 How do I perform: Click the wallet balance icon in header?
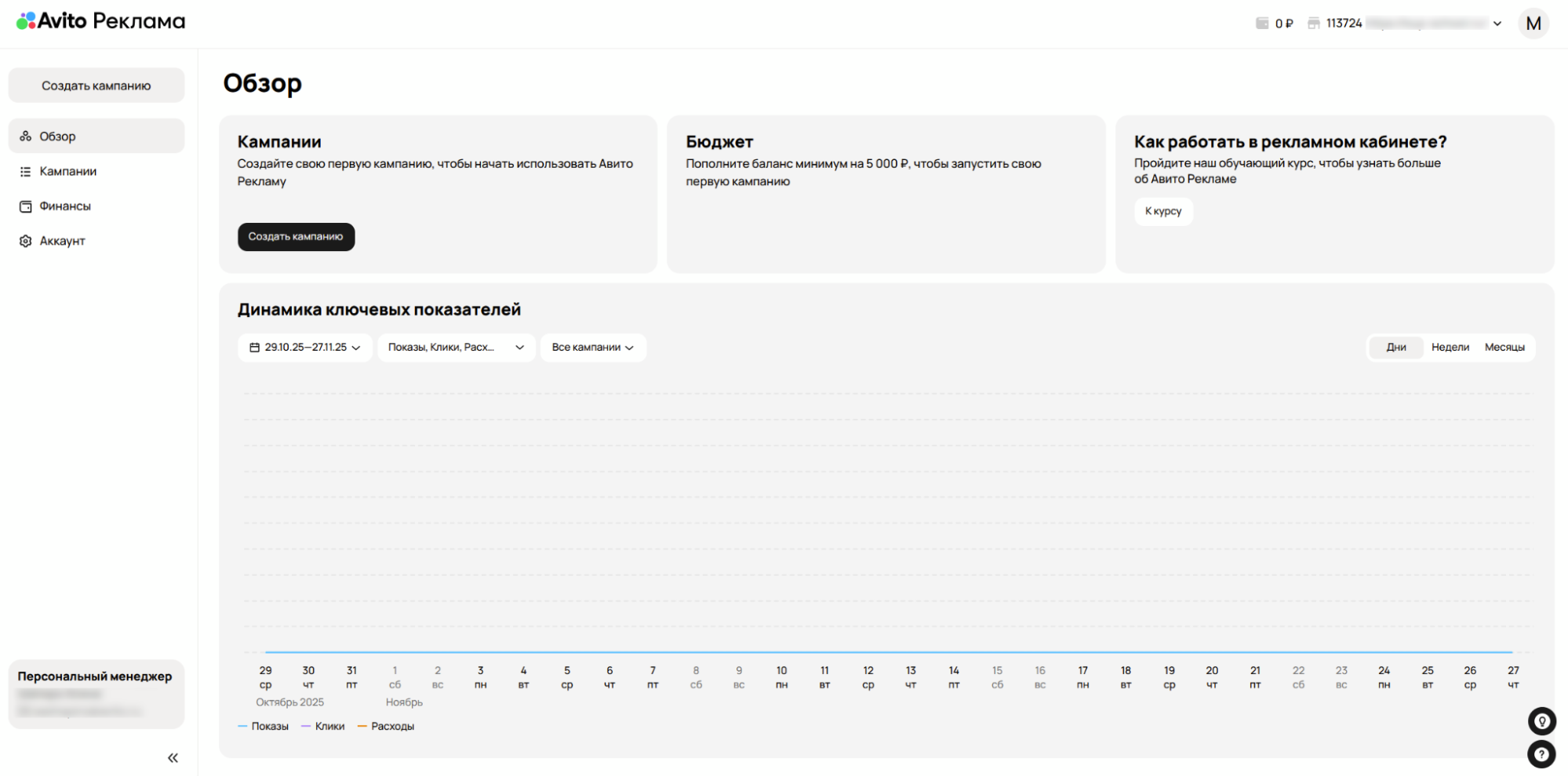point(1262,24)
